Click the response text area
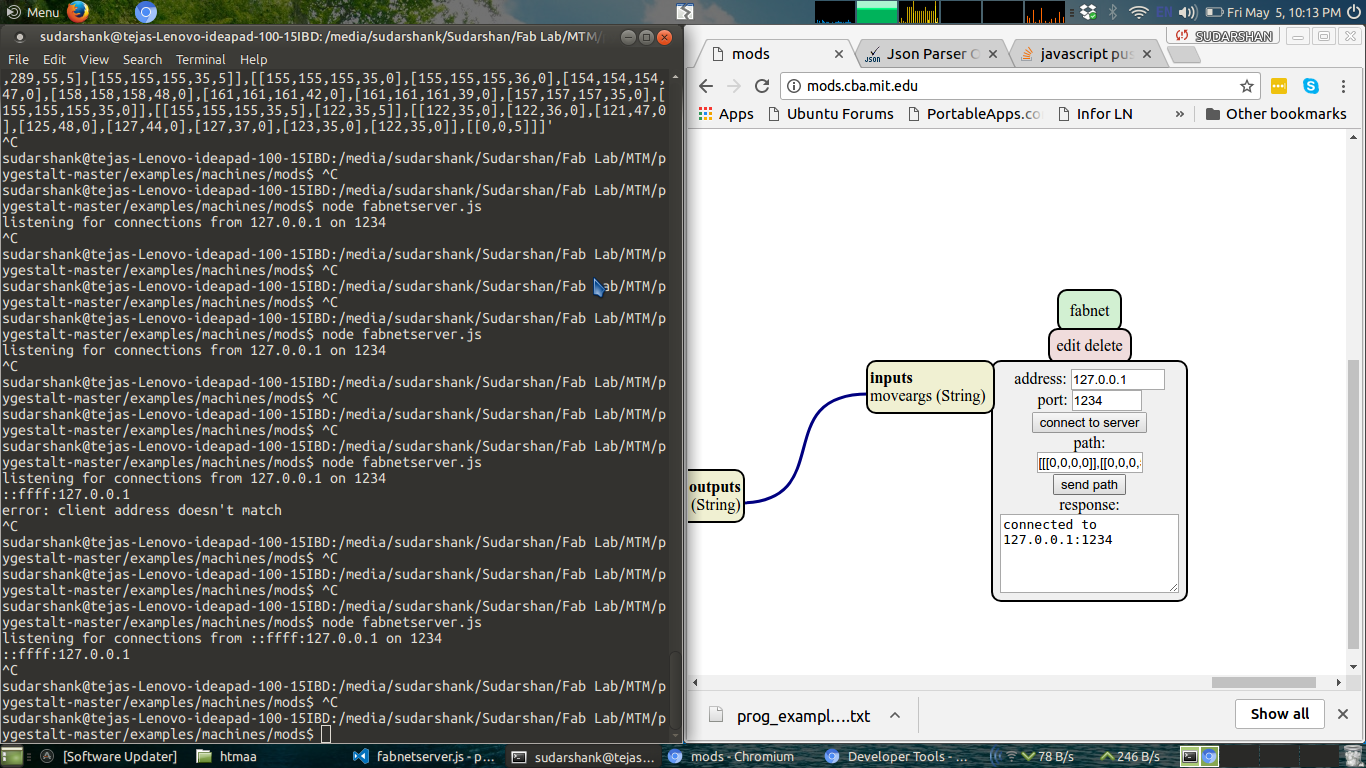1366x768 pixels. tap(1089, 554)
